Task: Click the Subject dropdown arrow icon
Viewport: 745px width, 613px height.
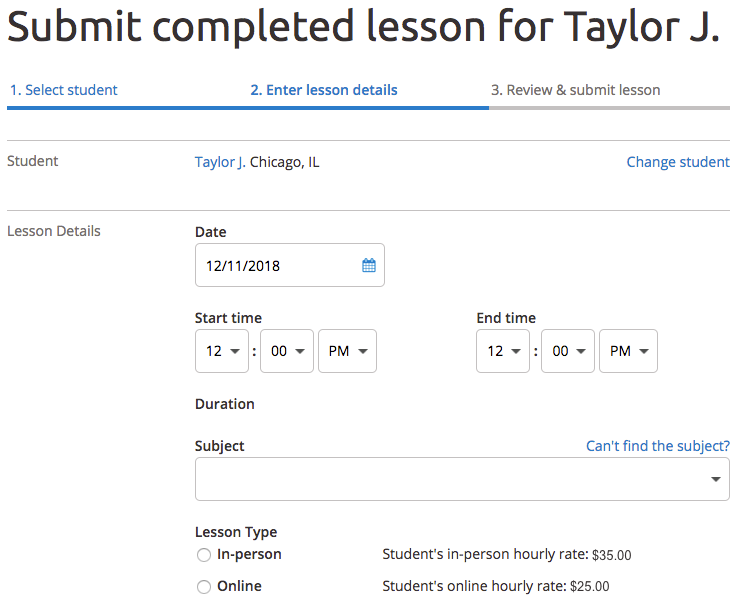Action: 716,480
